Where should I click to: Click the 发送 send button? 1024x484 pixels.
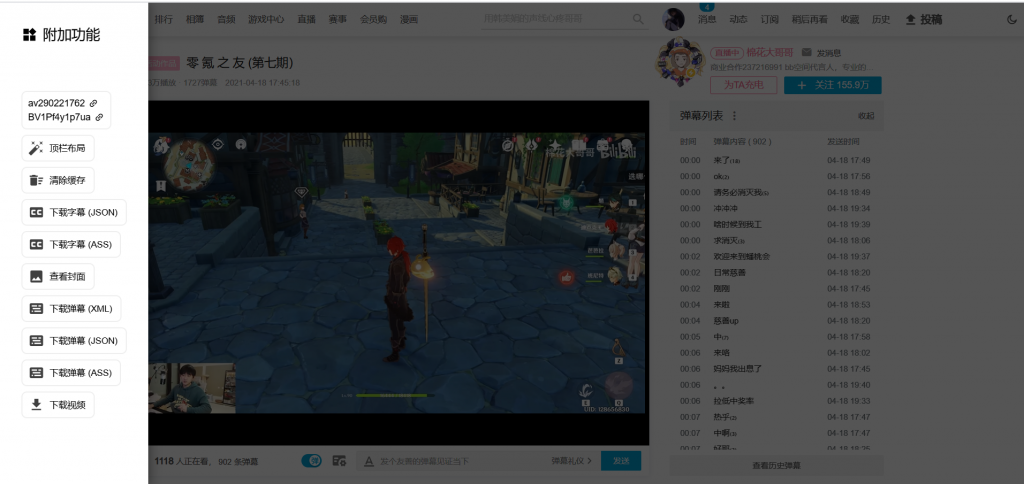point(621,461)
